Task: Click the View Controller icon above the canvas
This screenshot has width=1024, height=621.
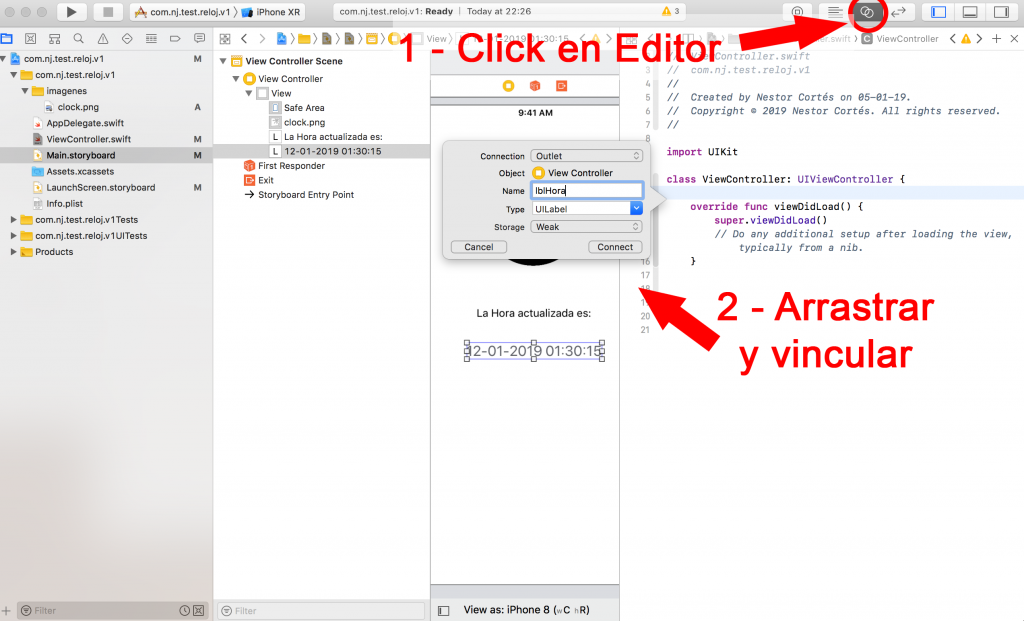Action: click(x=509, y=86)
